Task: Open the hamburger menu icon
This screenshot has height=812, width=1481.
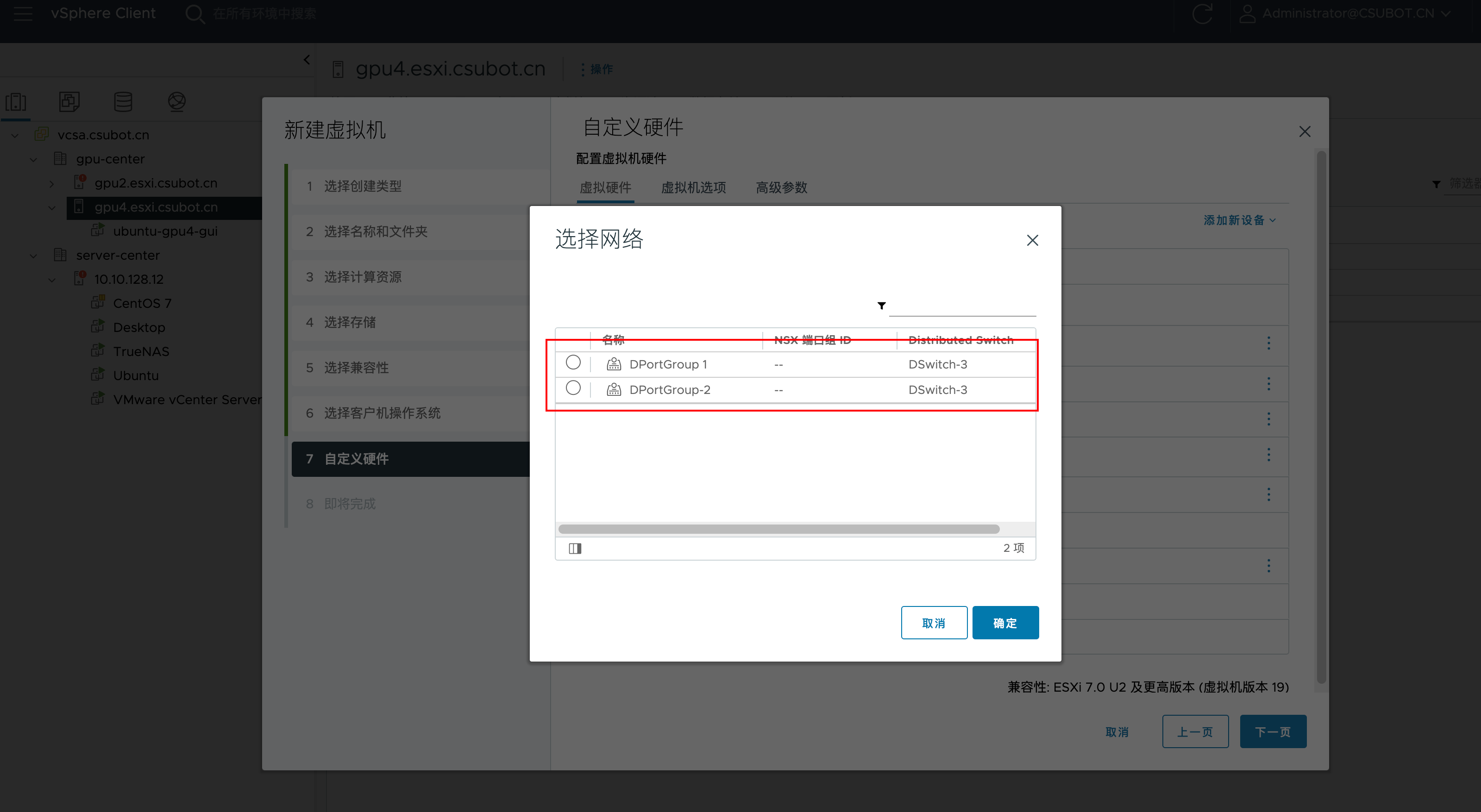Action: 23,14
